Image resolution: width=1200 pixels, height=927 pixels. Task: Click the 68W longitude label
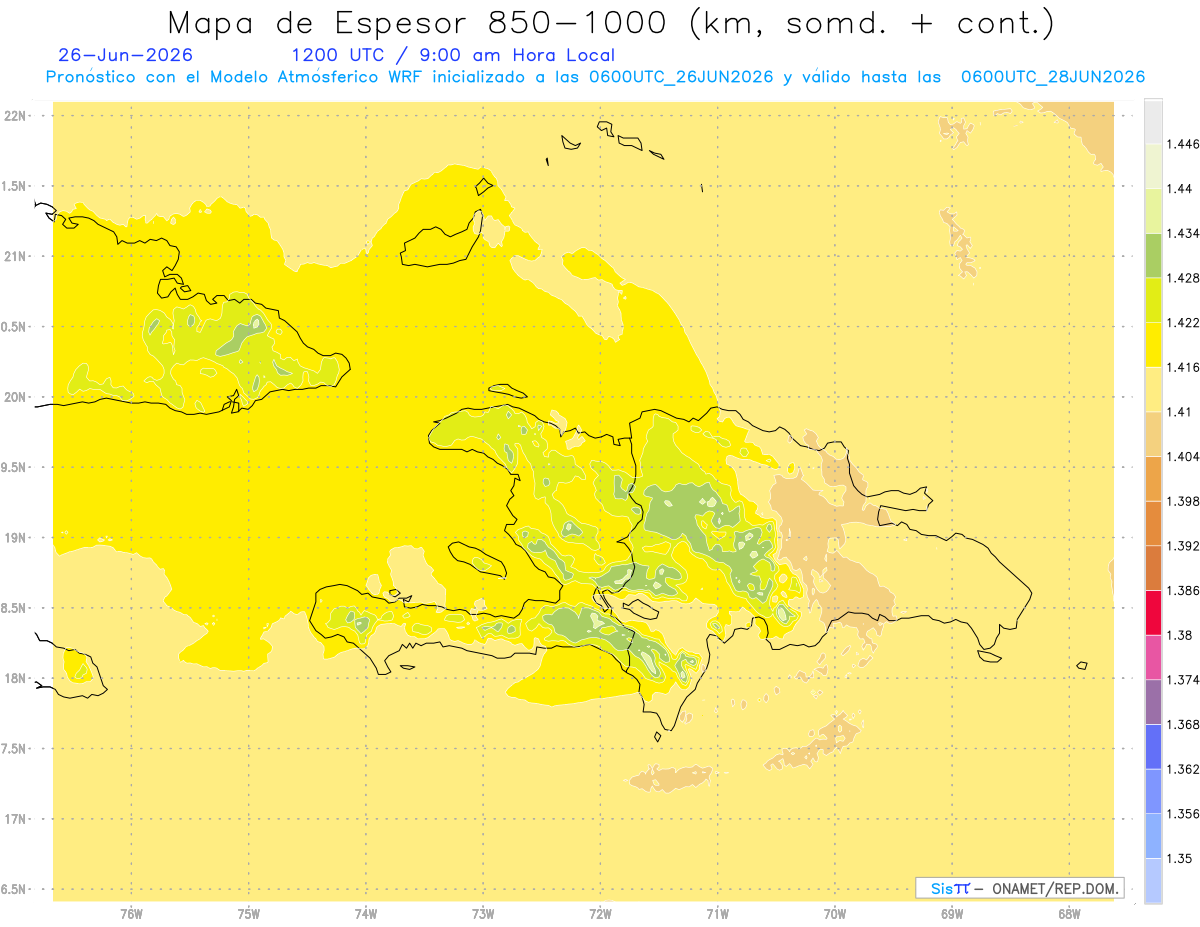tap(1069, 914)
